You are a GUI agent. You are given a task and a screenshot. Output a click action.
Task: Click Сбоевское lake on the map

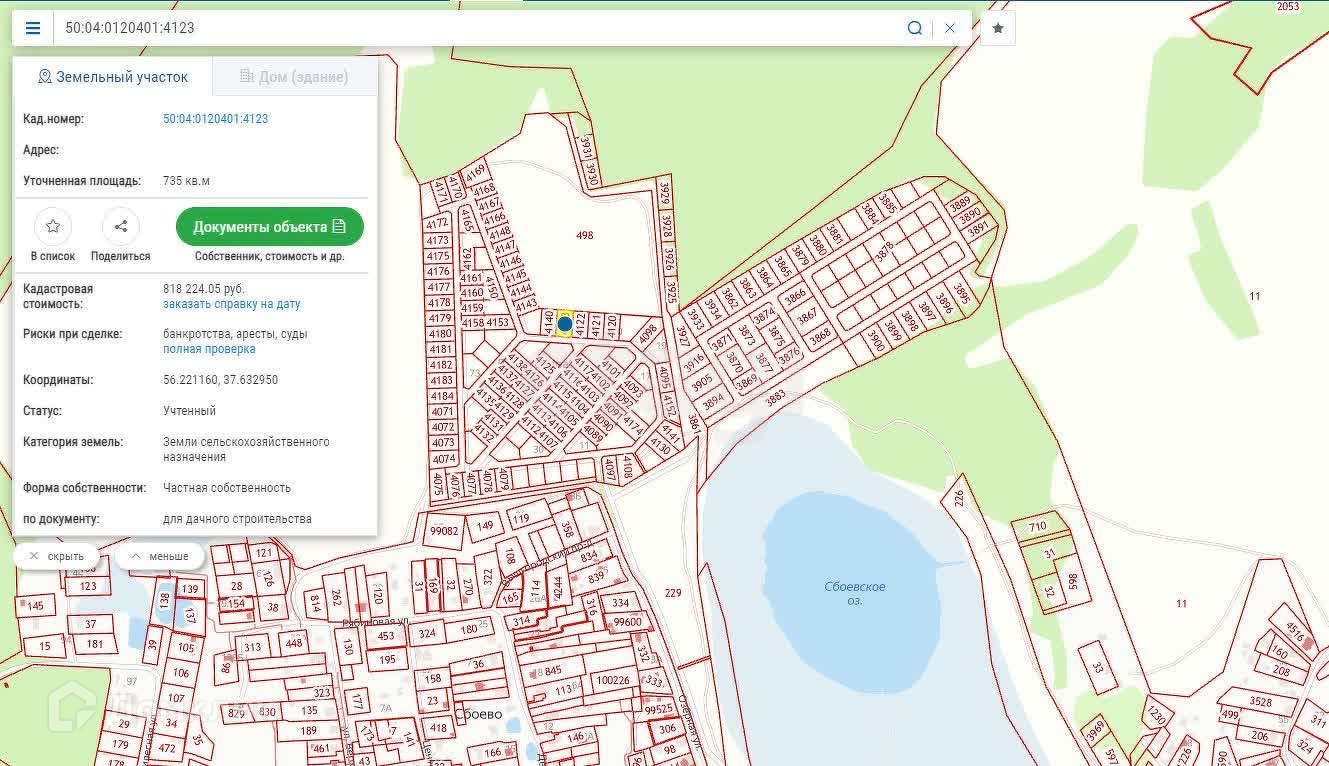pos(853,593)
